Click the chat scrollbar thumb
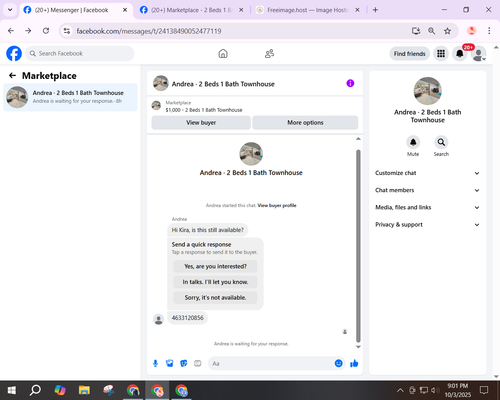This screenshot has width=500, height=400. point(358,246)
